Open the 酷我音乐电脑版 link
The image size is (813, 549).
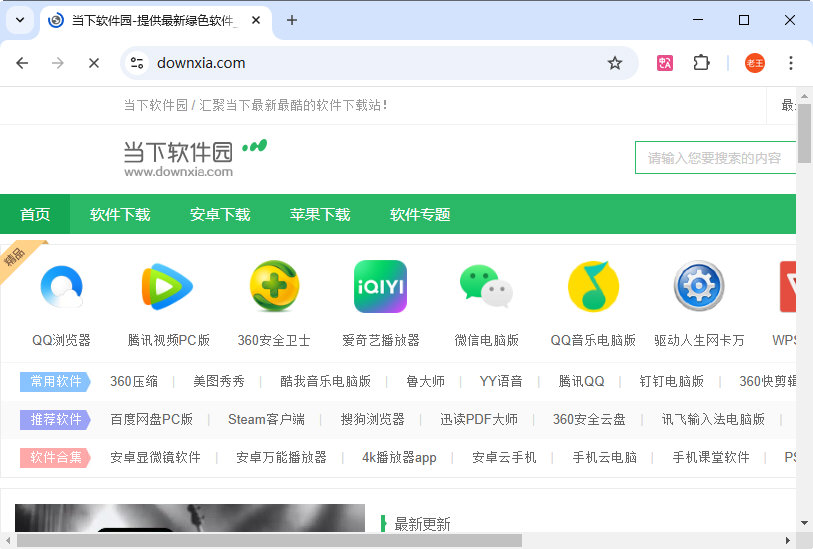(x=325, y=382)
